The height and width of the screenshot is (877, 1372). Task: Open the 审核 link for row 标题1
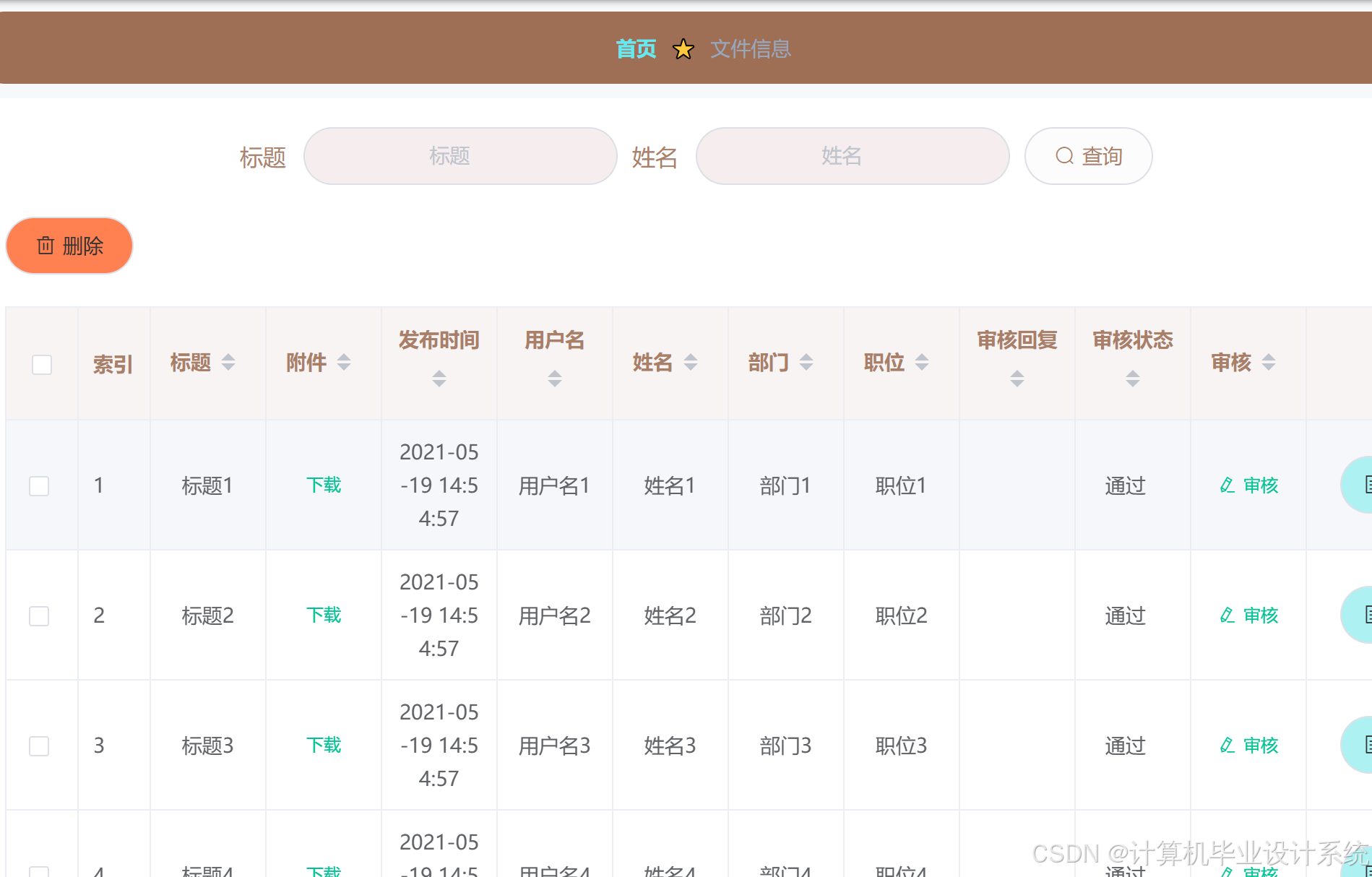click(1260, 485)
